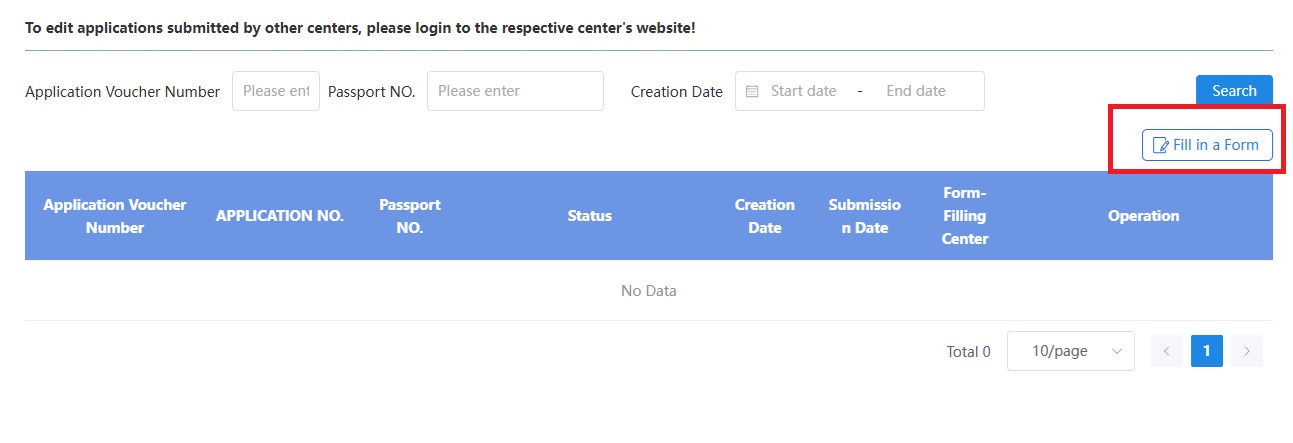Viewport: 1293px width, 443px height.
Task: Open the 10/page page-size dropdown
Action: click(x=1070, y=351)
